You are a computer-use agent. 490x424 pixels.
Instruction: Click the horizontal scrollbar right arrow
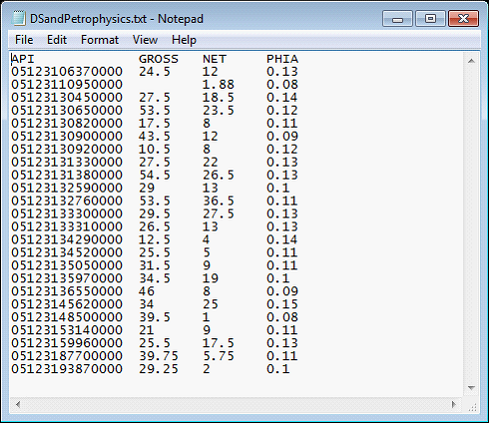click(x=453, y=404)
